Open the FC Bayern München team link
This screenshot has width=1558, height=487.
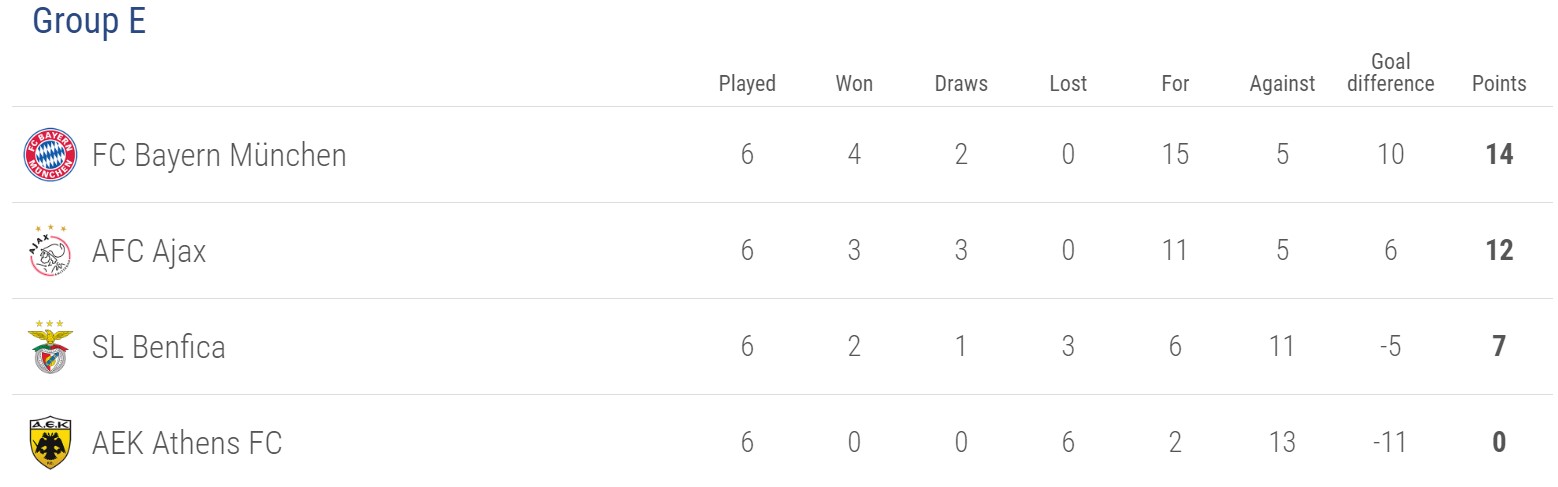coord(219,155)
